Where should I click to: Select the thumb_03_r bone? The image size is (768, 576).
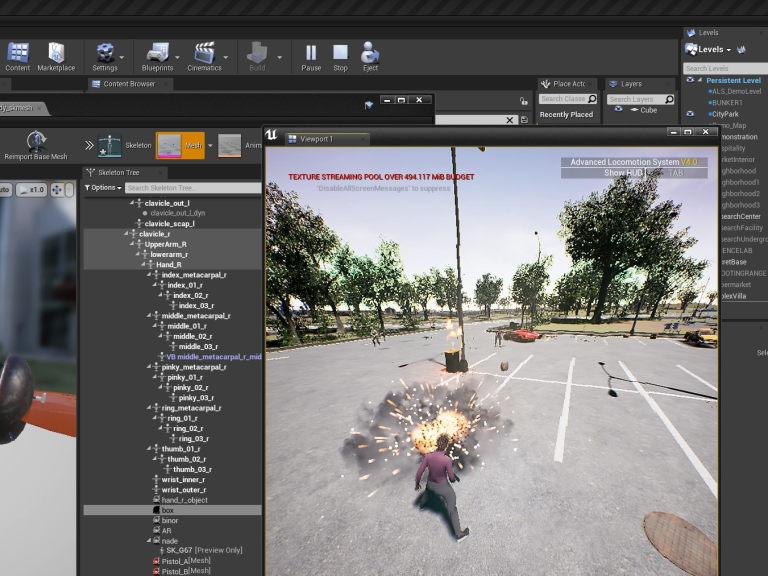click(192, 469)
